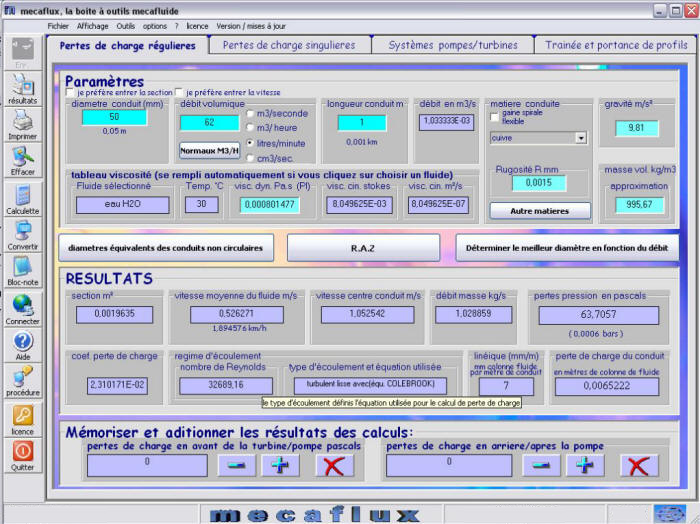Image resolution: width=700 pixels, height=524 pixels.
Task: Click the Normaux M3/H button
Action: [209, 151]
